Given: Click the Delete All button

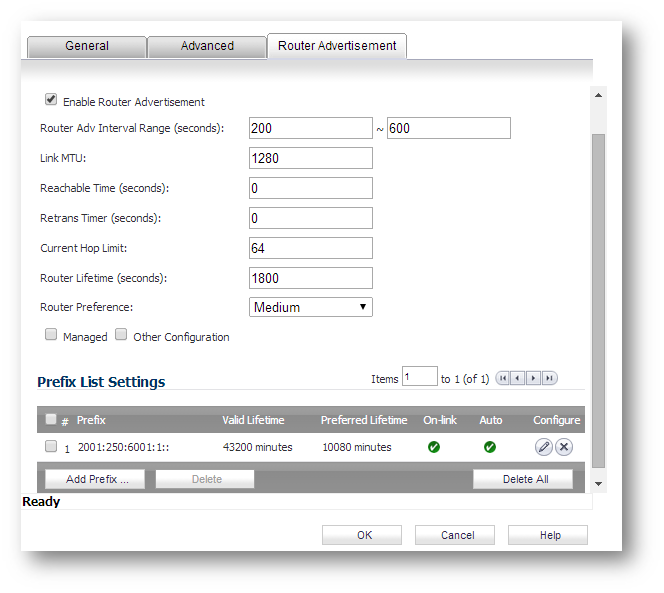Looking at the screenshot, I should [523, 479].
